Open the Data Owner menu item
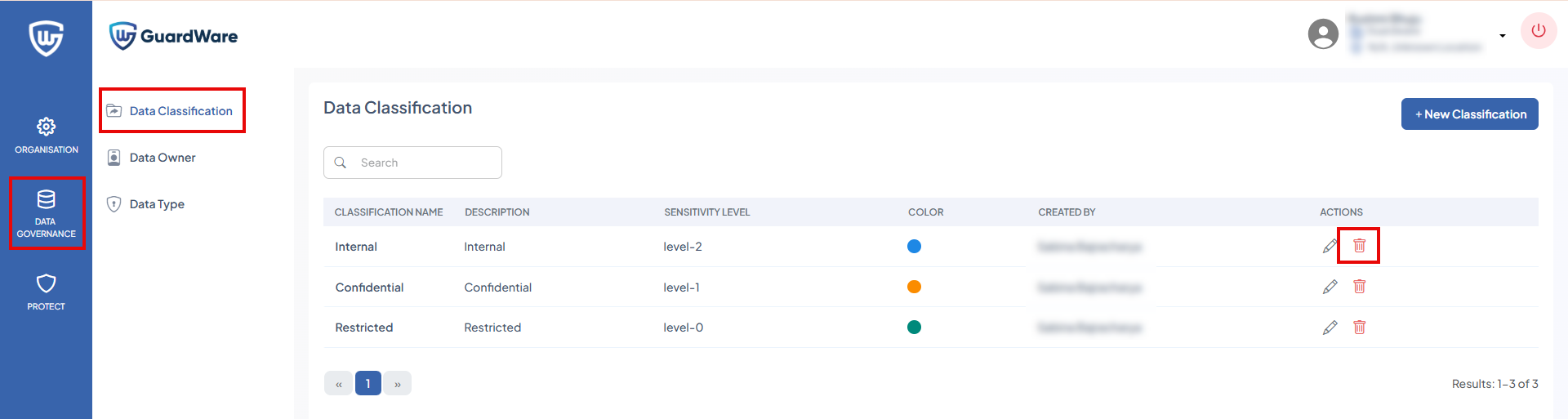Viewport: 1568px width, 419px height. [x=163, y=158]
